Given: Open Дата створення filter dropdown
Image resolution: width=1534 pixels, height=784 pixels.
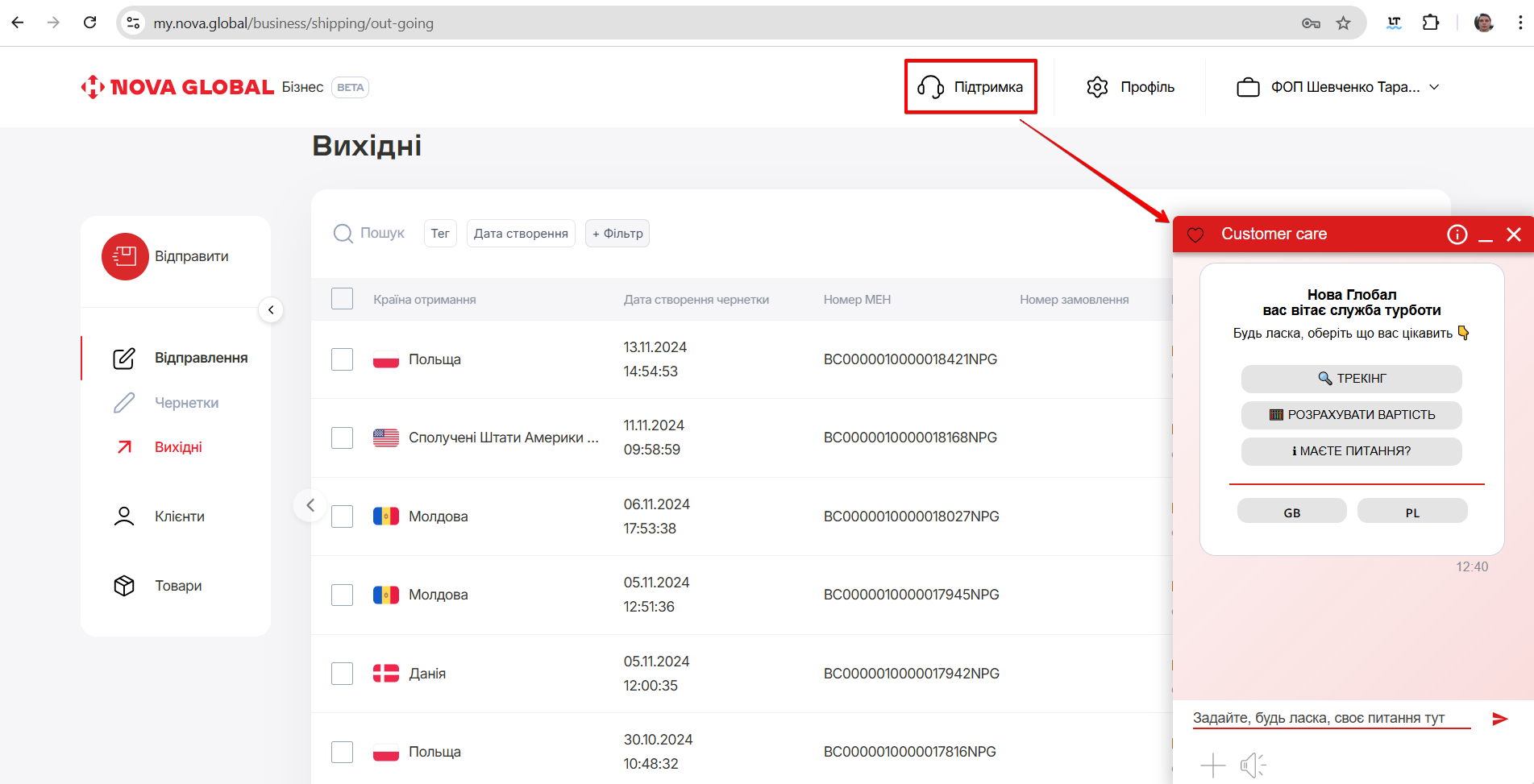Looking at the screenshot, I should tap(521, 234).
